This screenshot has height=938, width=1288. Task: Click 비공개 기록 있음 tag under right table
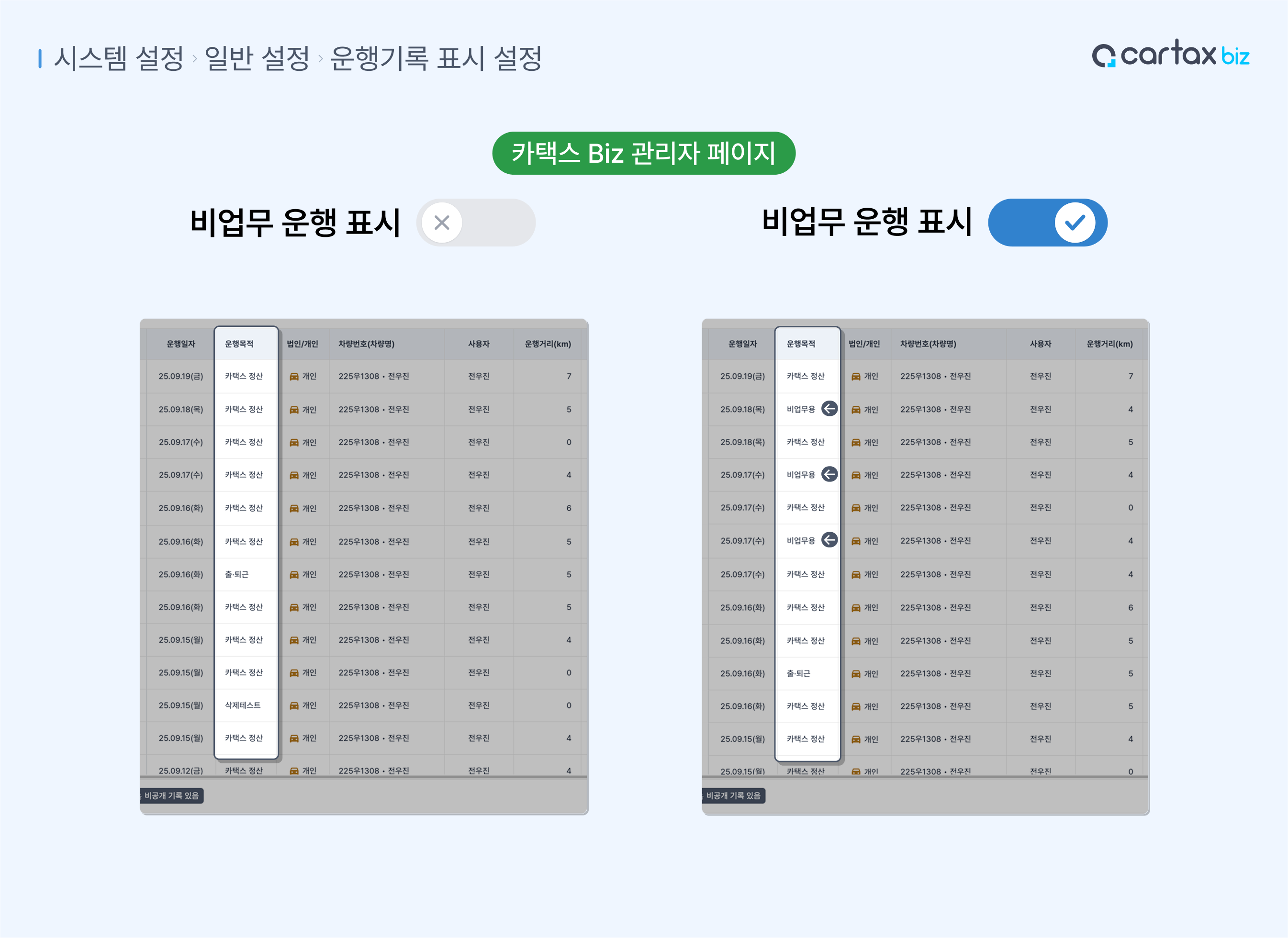pyautogui.click(x=733, y=795)
